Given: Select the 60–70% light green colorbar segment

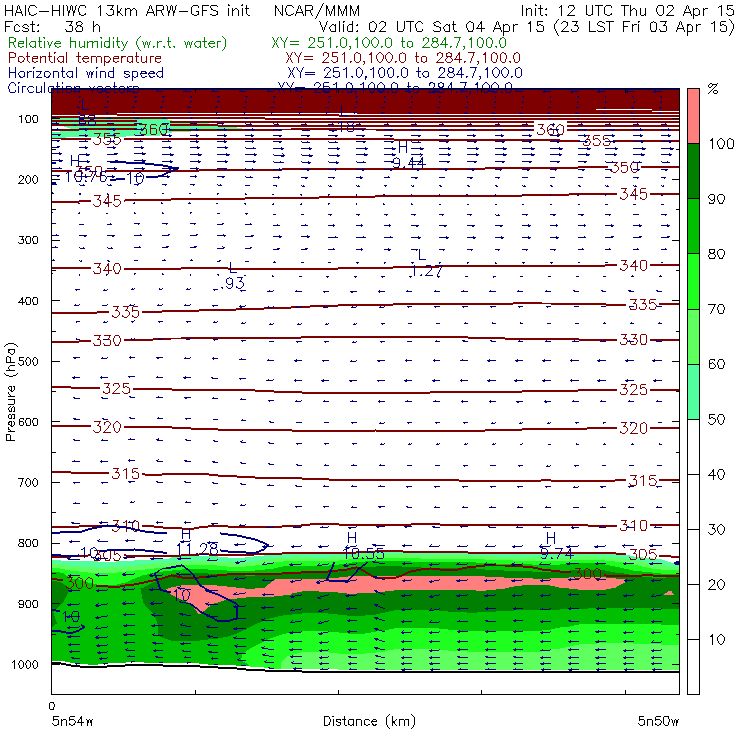Looking at the screenshot, I should [x=693, y=336].
